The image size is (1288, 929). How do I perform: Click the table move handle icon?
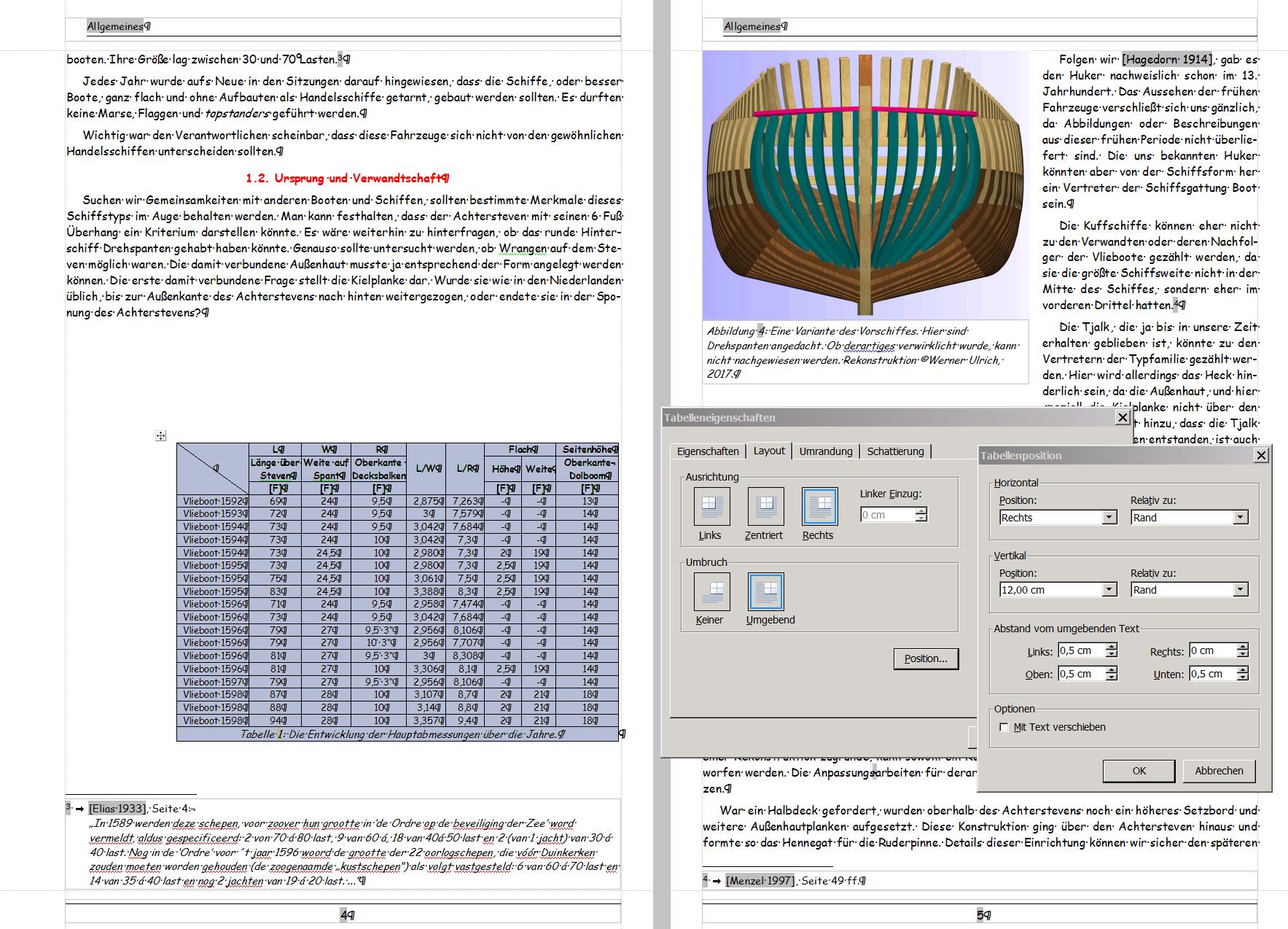[160, 436]
